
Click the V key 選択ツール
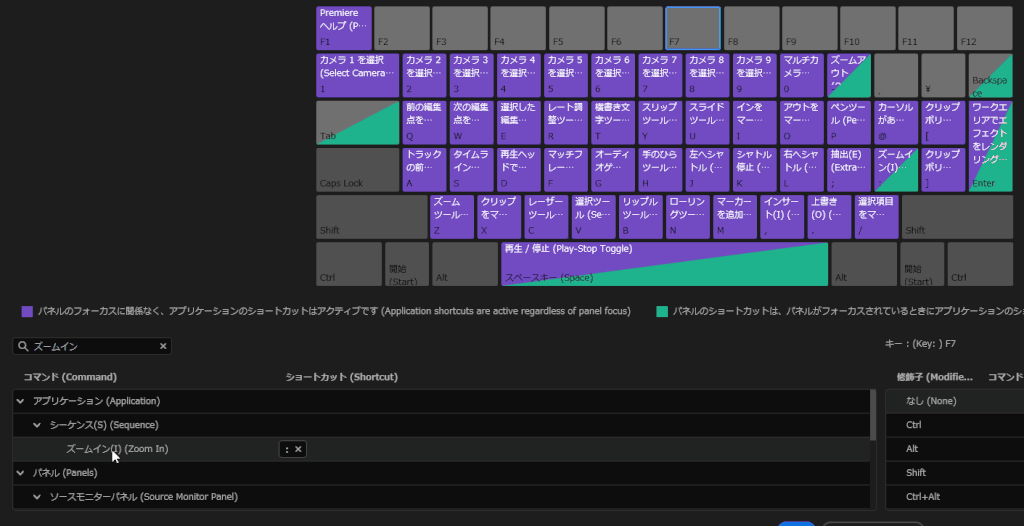click(x=594, y=217)
